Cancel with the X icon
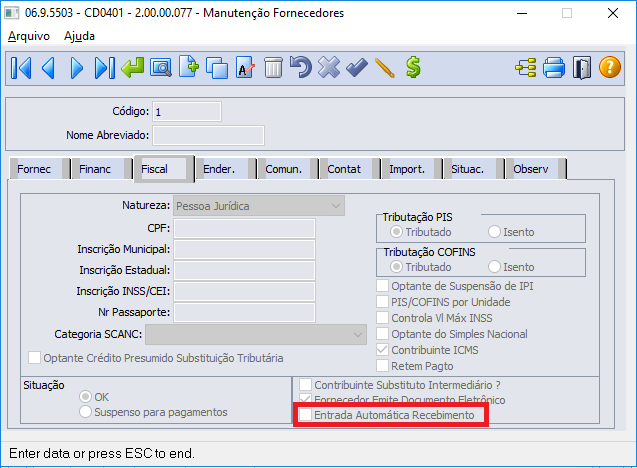This screenshot has height=468, width=637. pyautogui.click(x=329, y=67)
